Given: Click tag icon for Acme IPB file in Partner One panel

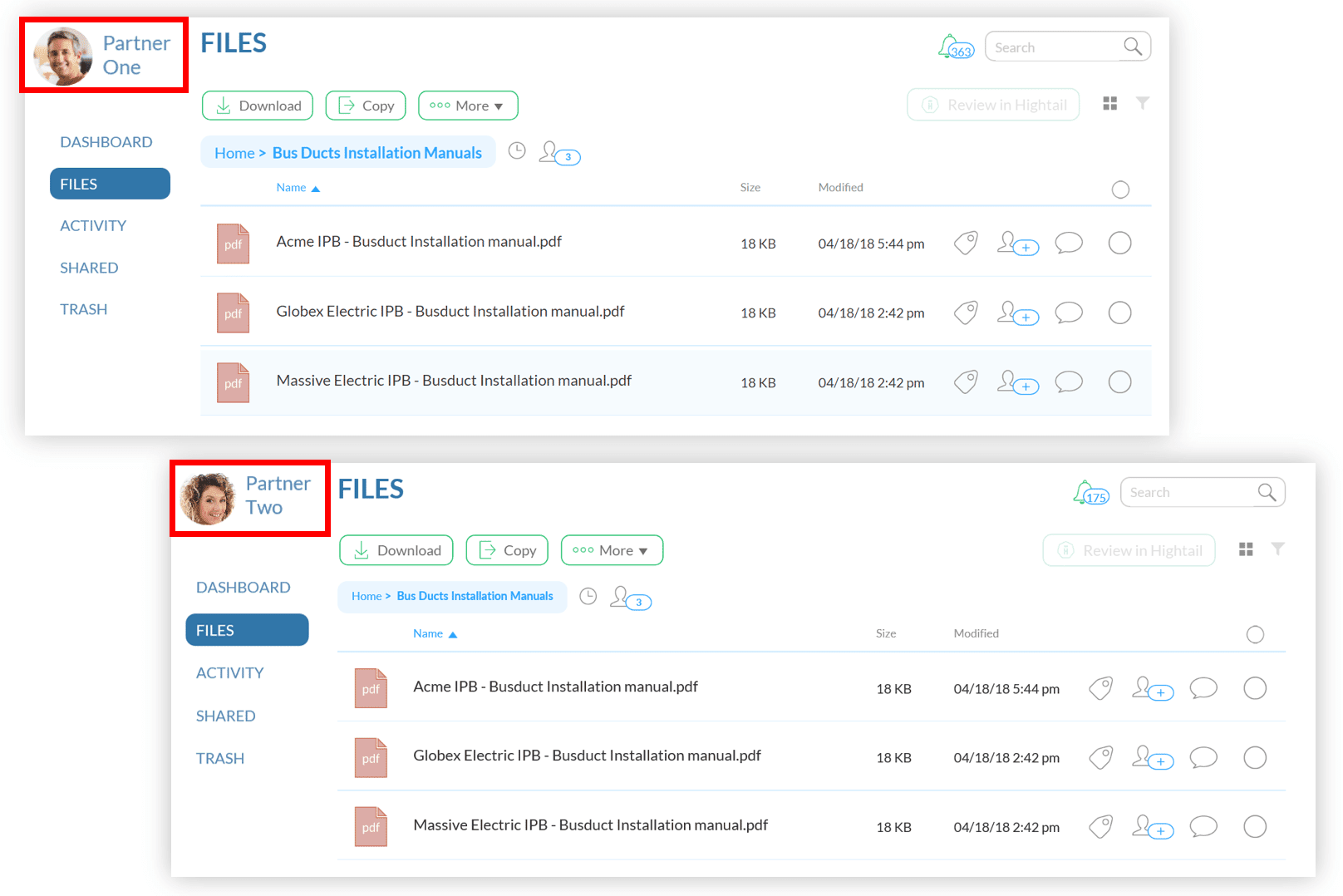Looking at the screenshot, I should [966, 243].
